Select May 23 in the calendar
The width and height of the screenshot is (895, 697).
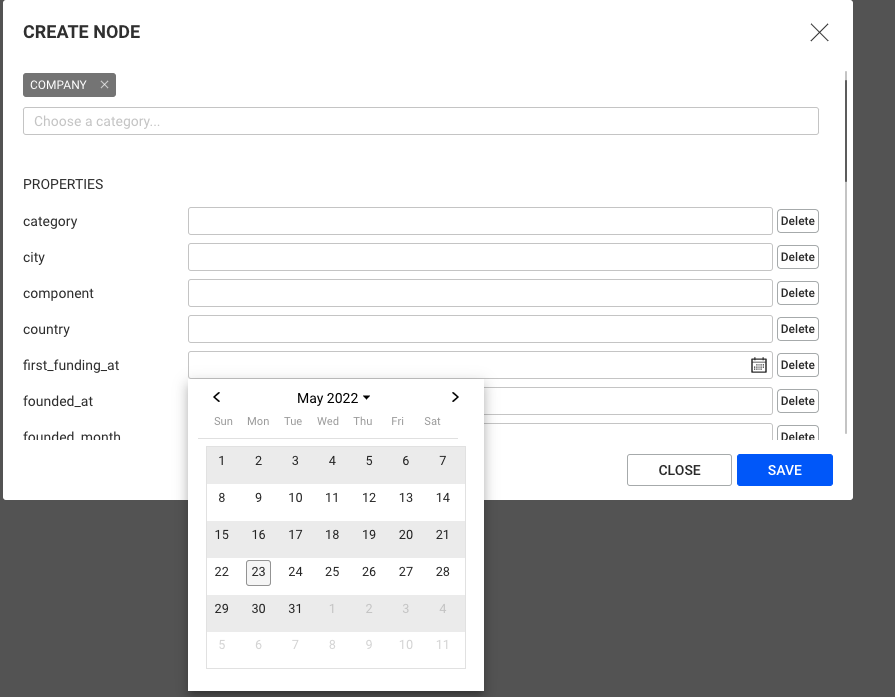coord(258,572)
